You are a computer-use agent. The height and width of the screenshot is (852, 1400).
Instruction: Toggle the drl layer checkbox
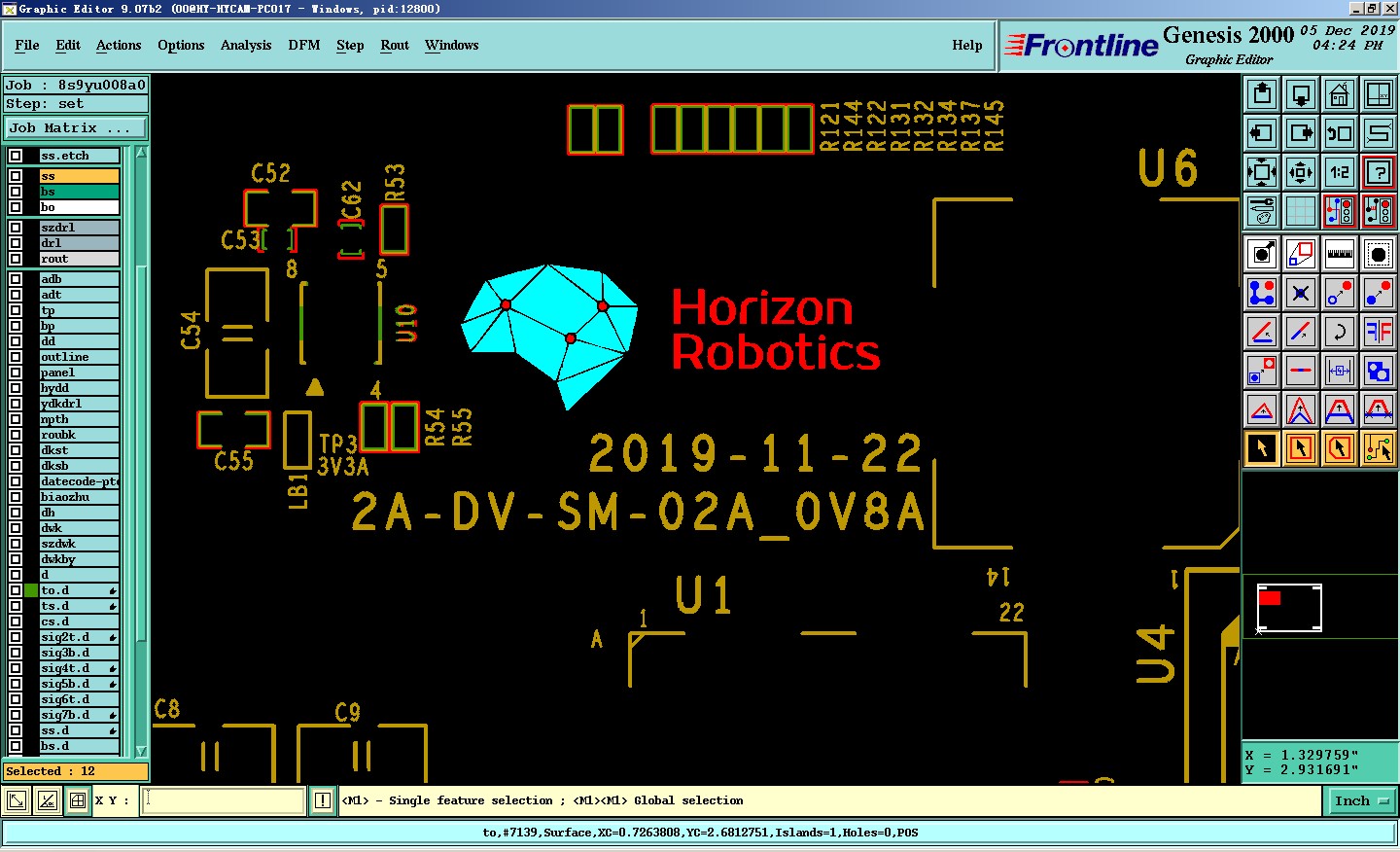16,243
